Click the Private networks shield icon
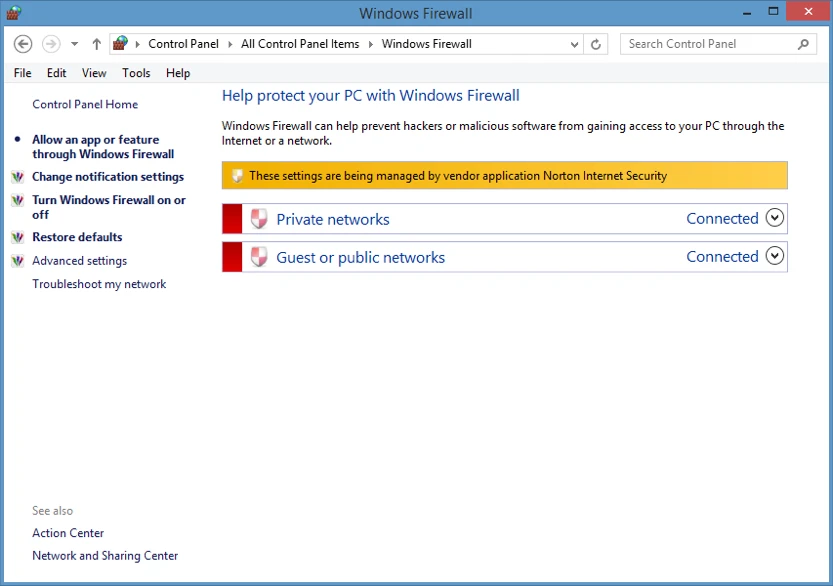 259,219
